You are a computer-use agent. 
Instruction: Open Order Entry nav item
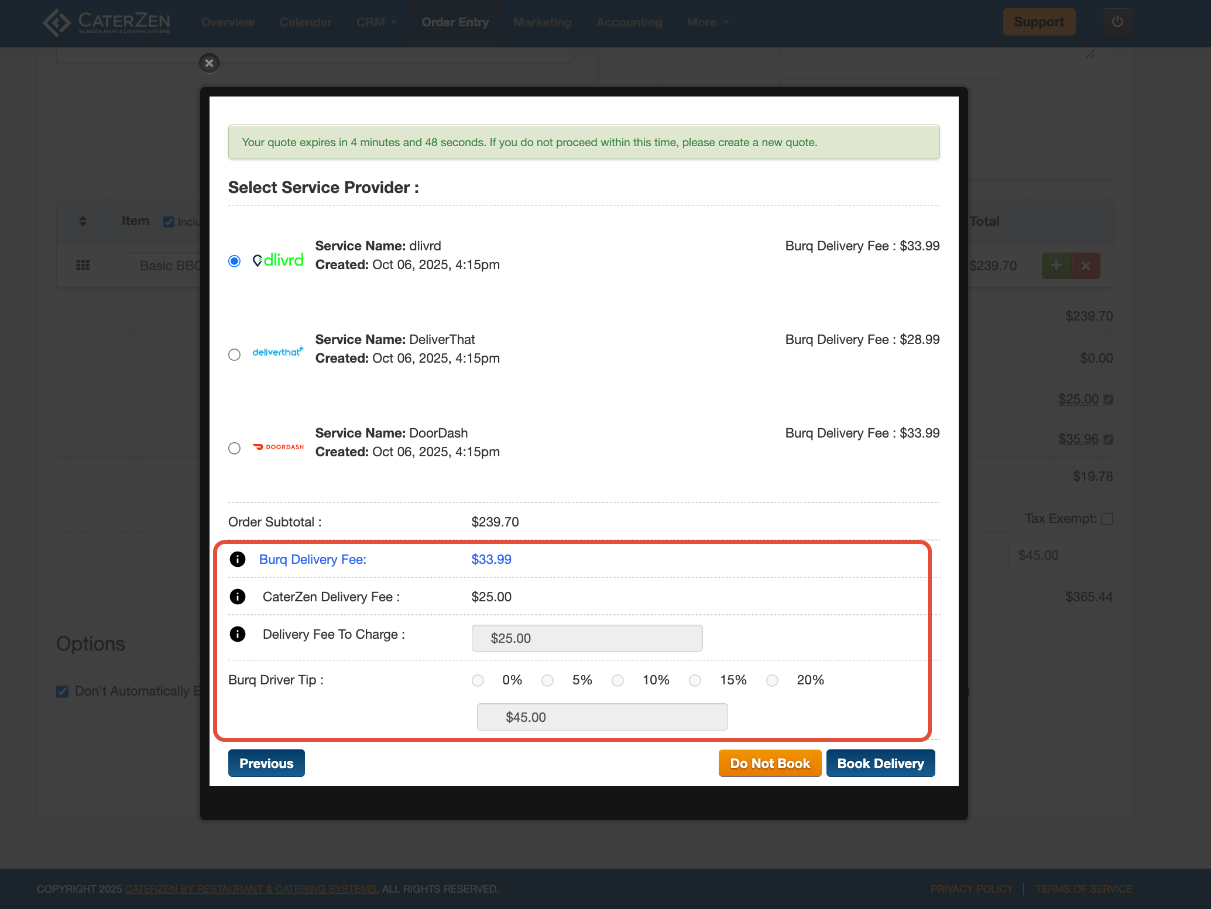455,22
